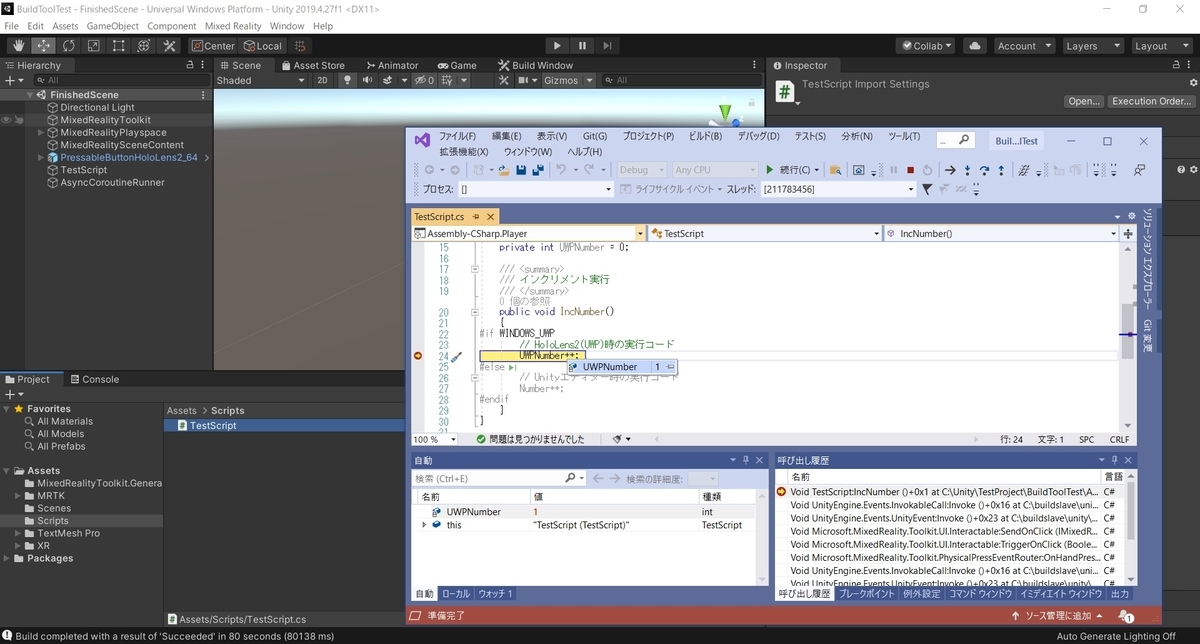The width and height of the screenshot is (1200, 644).
Task: Select the Hand tool in Unity toolbar
Action: tap(19, 46)
